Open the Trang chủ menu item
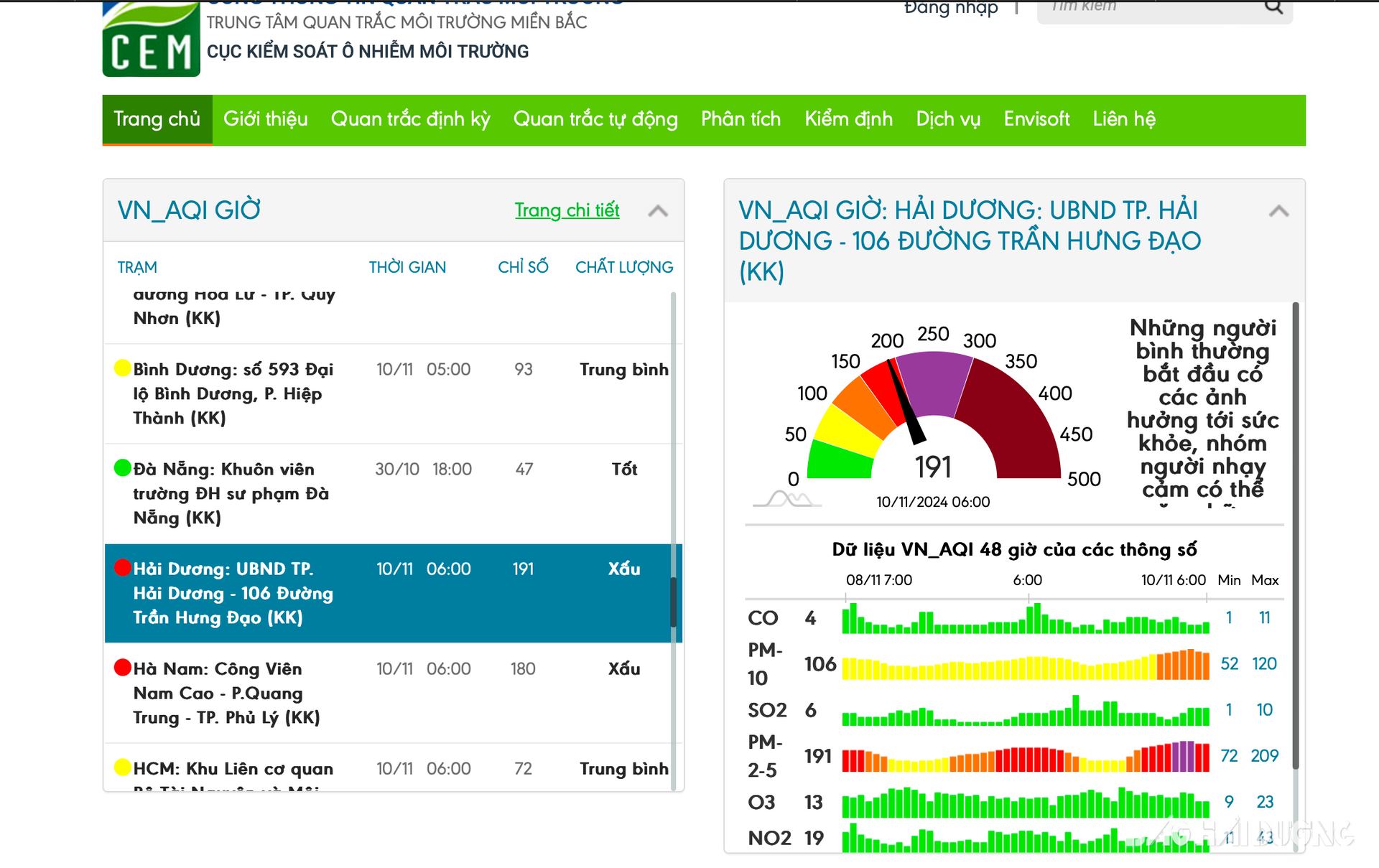The height and width of the screenshot is (868, 1379). (x=157, y=119)
